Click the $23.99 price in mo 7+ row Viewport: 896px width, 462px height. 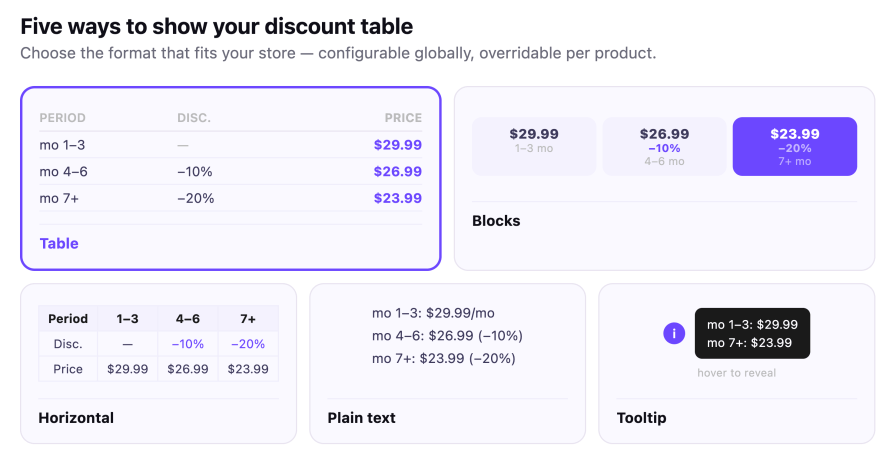click(x=398, y=198)
